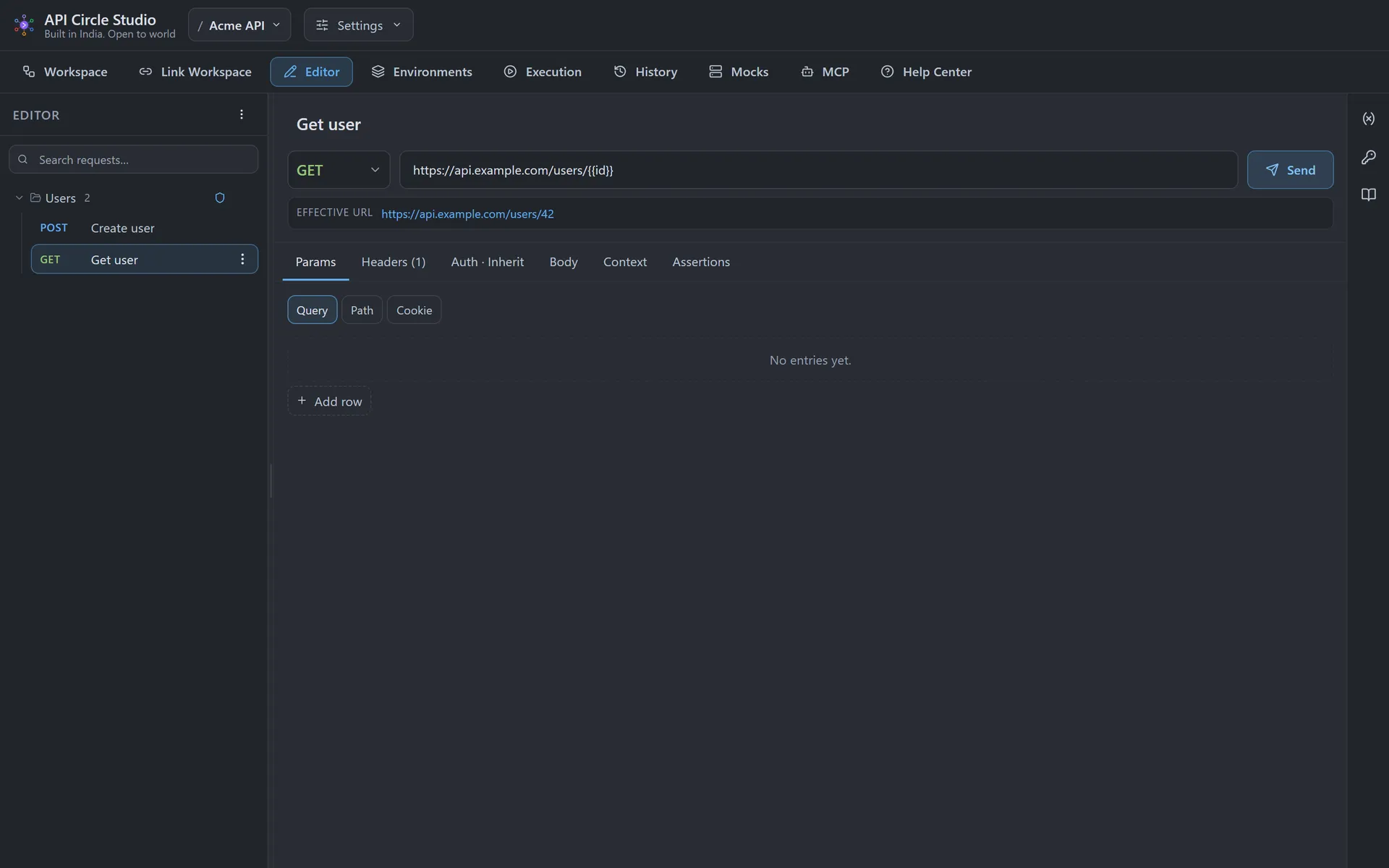The height and width of the screenshot is (868, 1389).
Task: Open the Link Workspace tab
Action: [x=195, y=71]
